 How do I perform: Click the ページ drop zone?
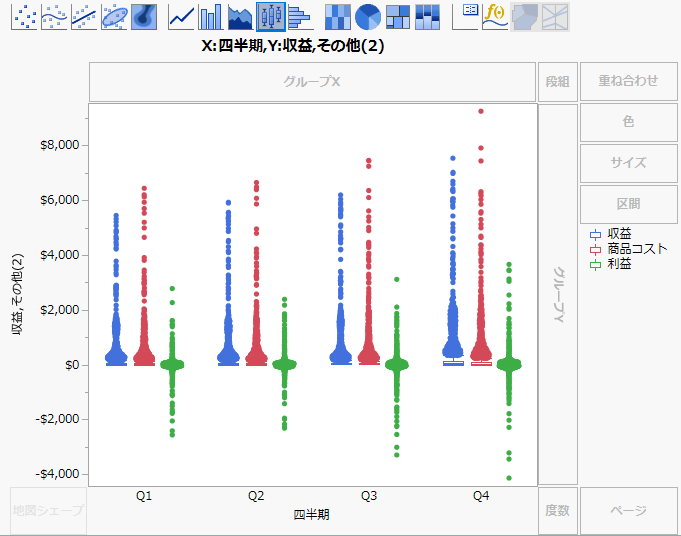coord(628,511)
